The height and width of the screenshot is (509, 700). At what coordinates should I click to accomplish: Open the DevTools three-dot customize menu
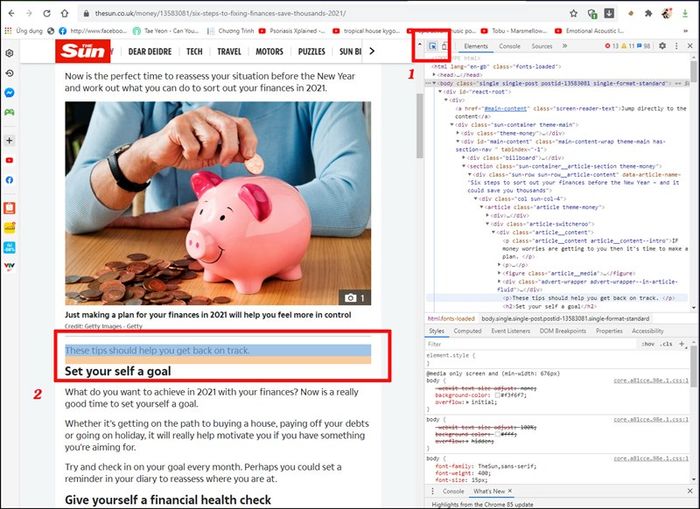[x=676, y=46]
